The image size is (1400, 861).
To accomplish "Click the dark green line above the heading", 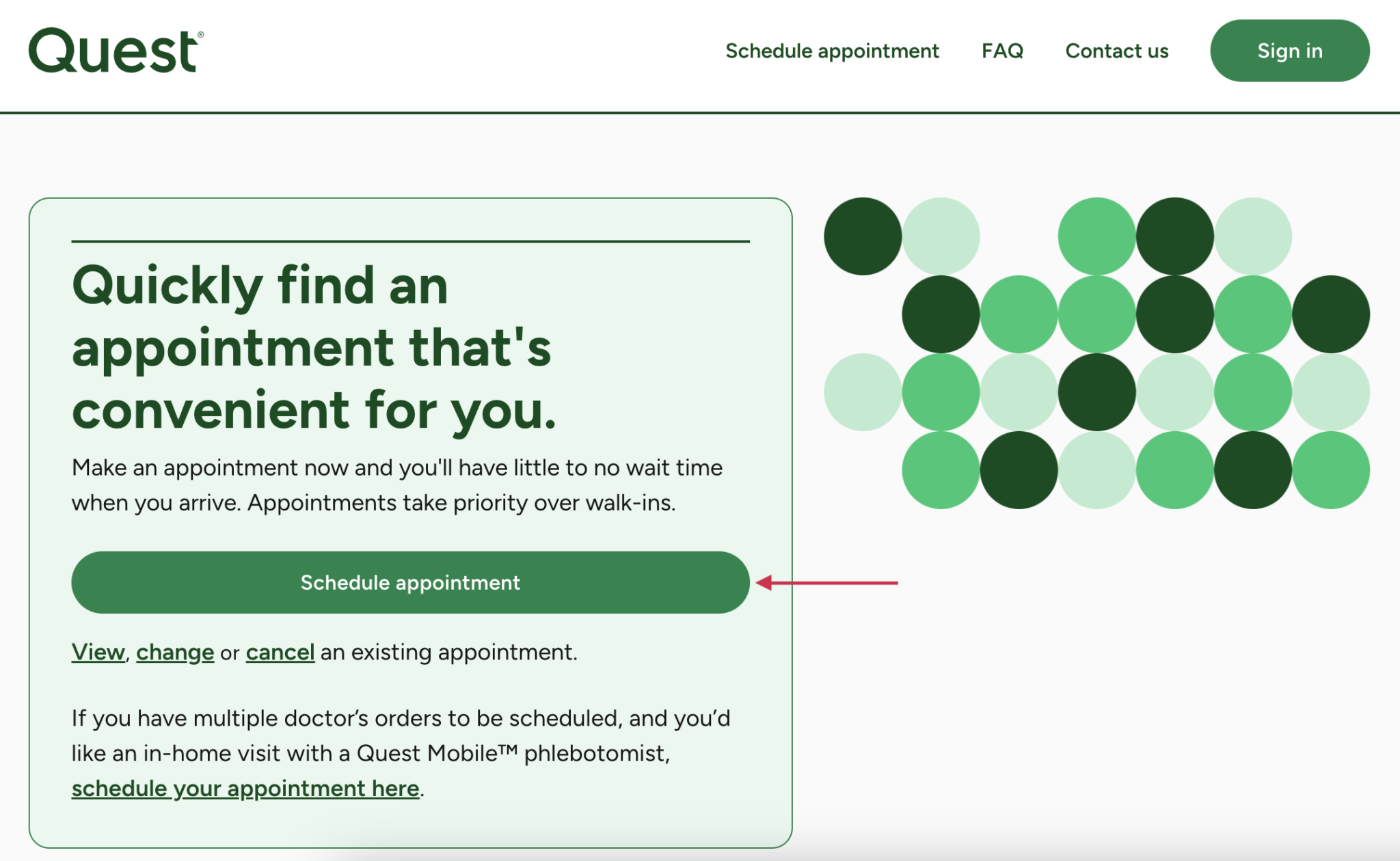I will click(410, 241).
